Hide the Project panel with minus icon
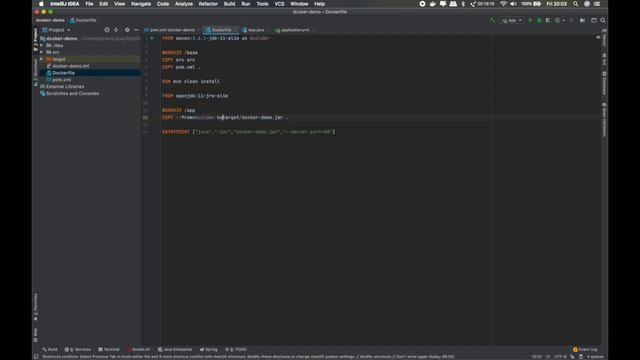640x360 pixels. coord(136,30)
